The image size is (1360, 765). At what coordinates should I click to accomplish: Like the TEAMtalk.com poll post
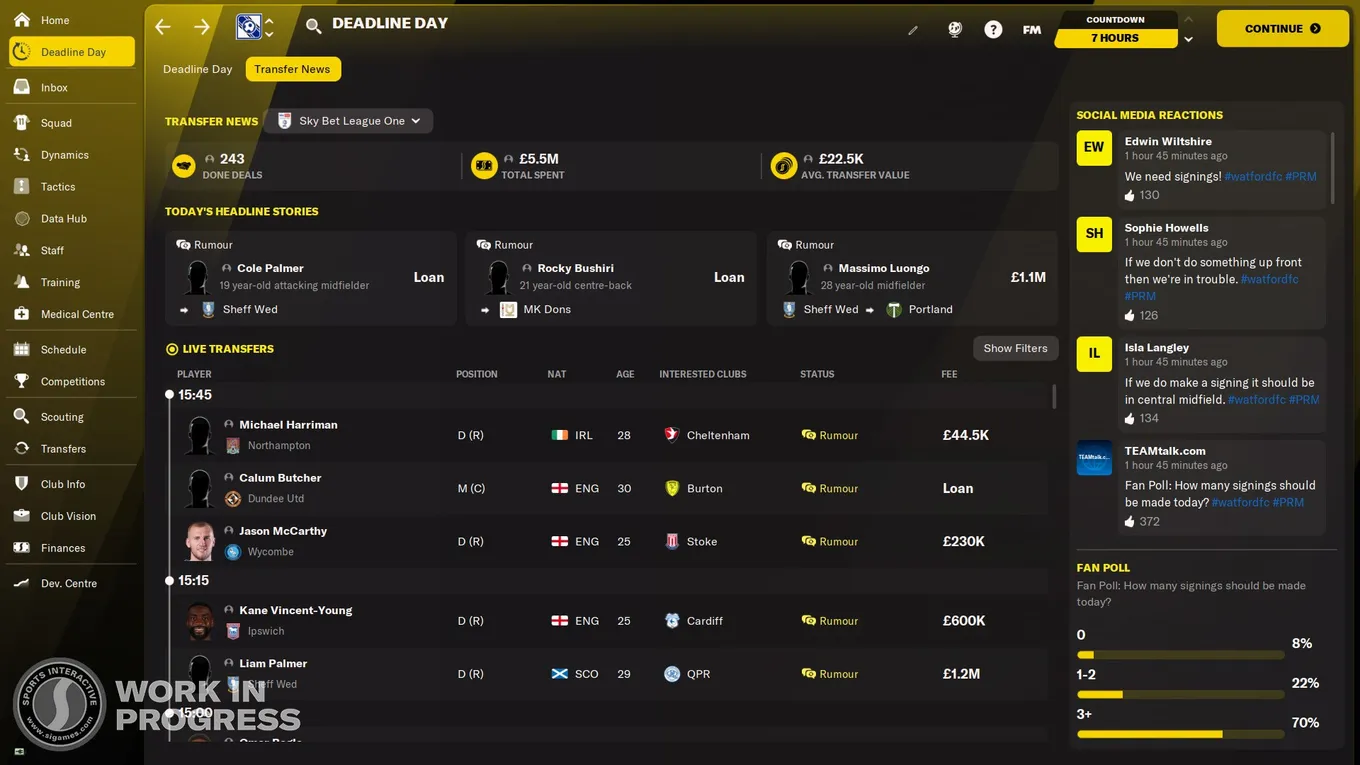(x=1130, y=521)
